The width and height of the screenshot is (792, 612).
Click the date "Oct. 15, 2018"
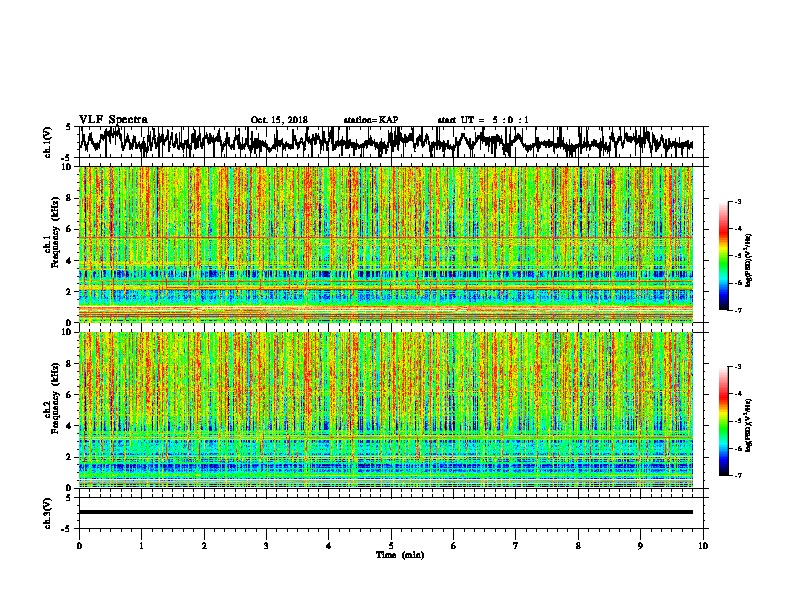pyautogui.click(x=279, y=120)
